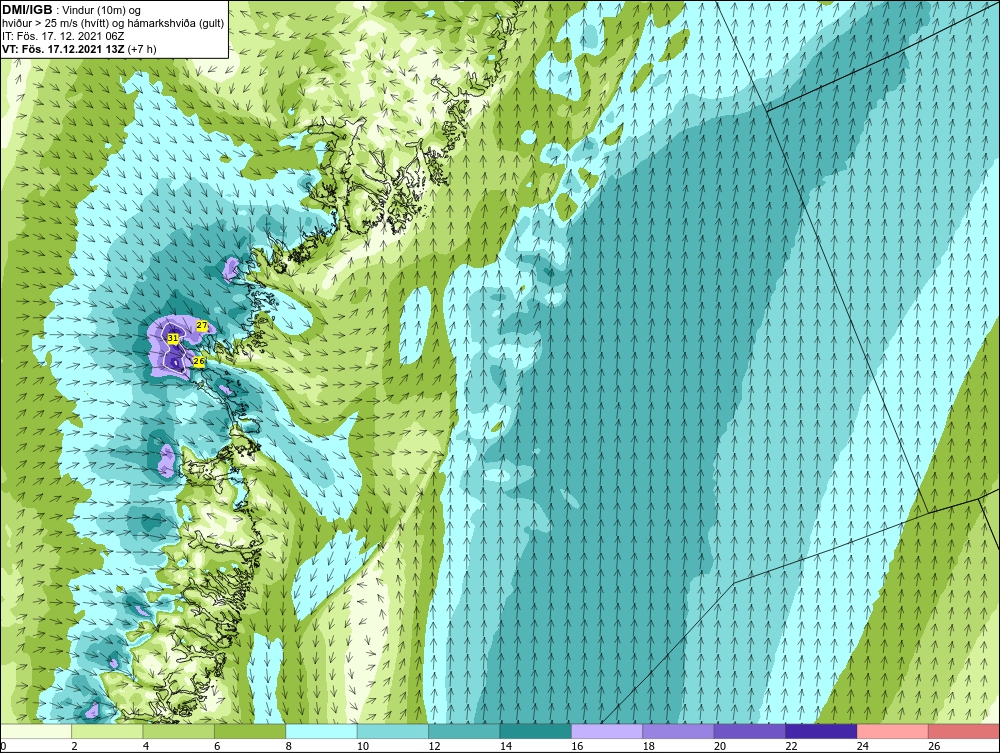Click legend scale number 14

tap(505, 746)
